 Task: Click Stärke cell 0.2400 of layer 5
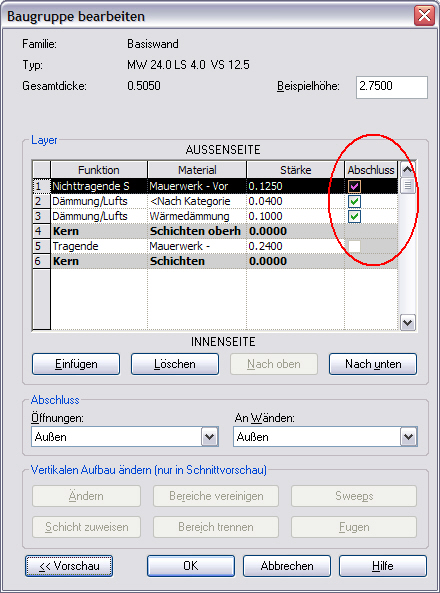pyautogui.click(x=295, y=246)
